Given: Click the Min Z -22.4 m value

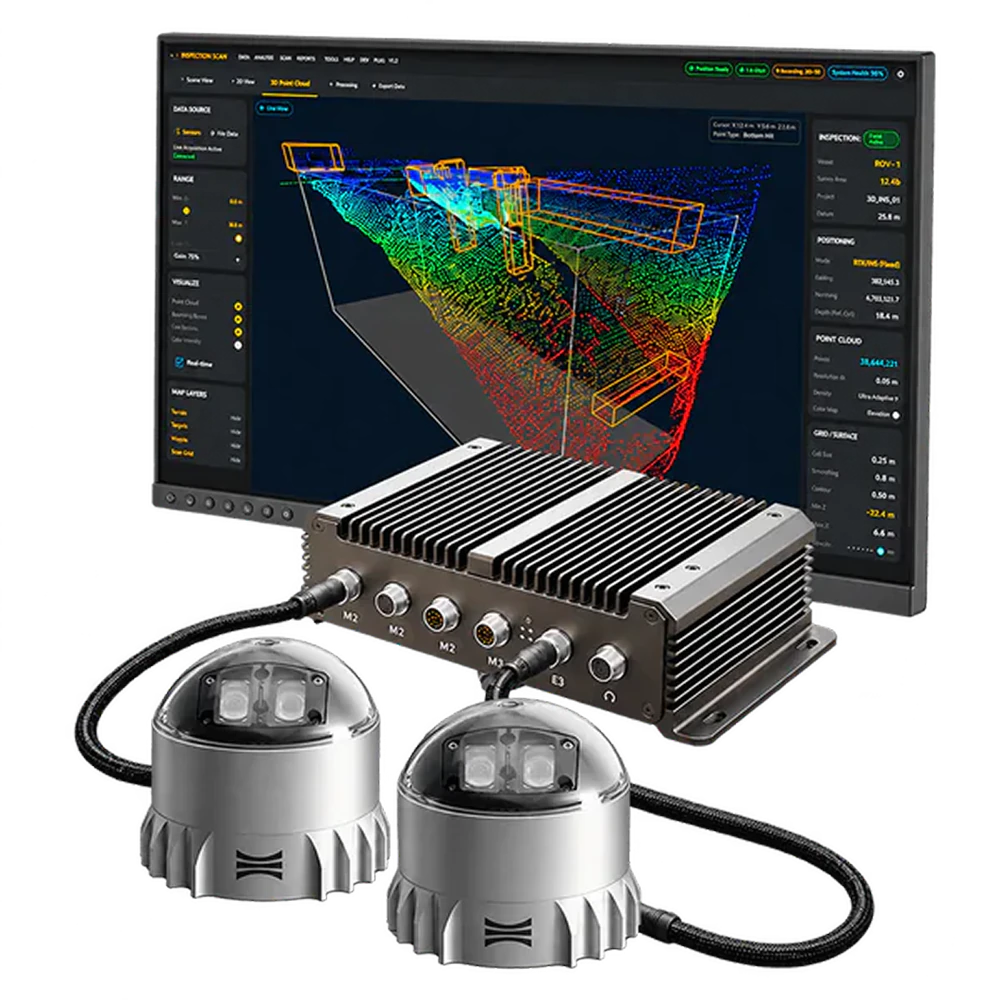Looking at the screenshot, I should click(x=880, y=513).
